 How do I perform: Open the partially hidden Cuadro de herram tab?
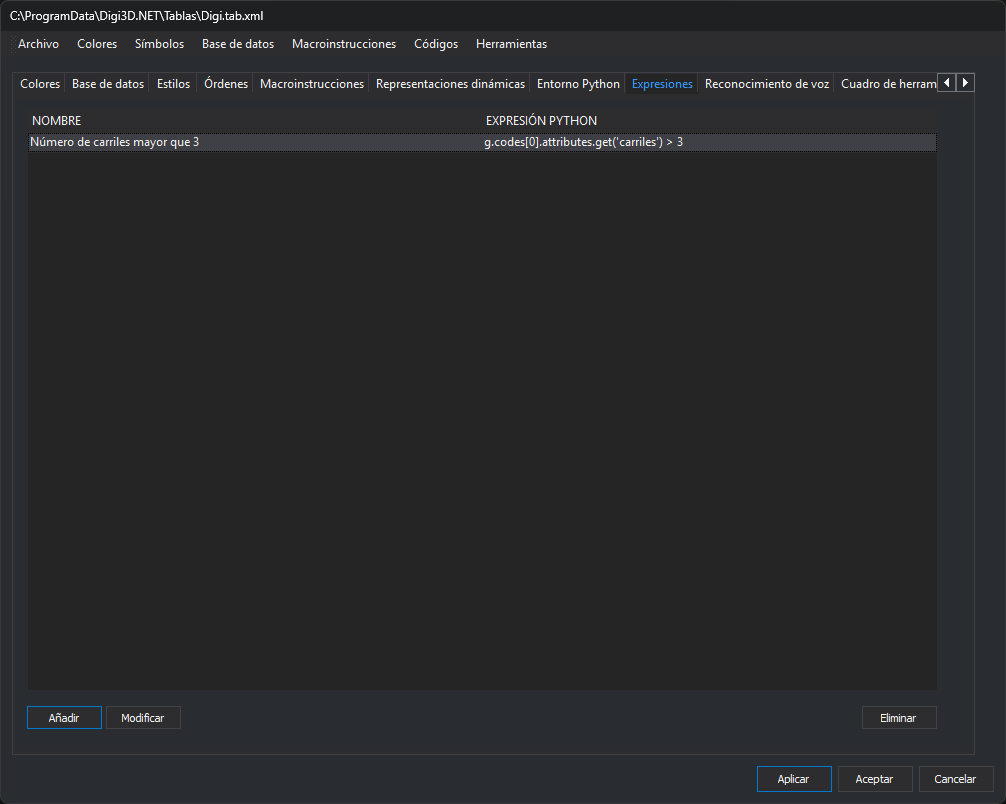888,83
